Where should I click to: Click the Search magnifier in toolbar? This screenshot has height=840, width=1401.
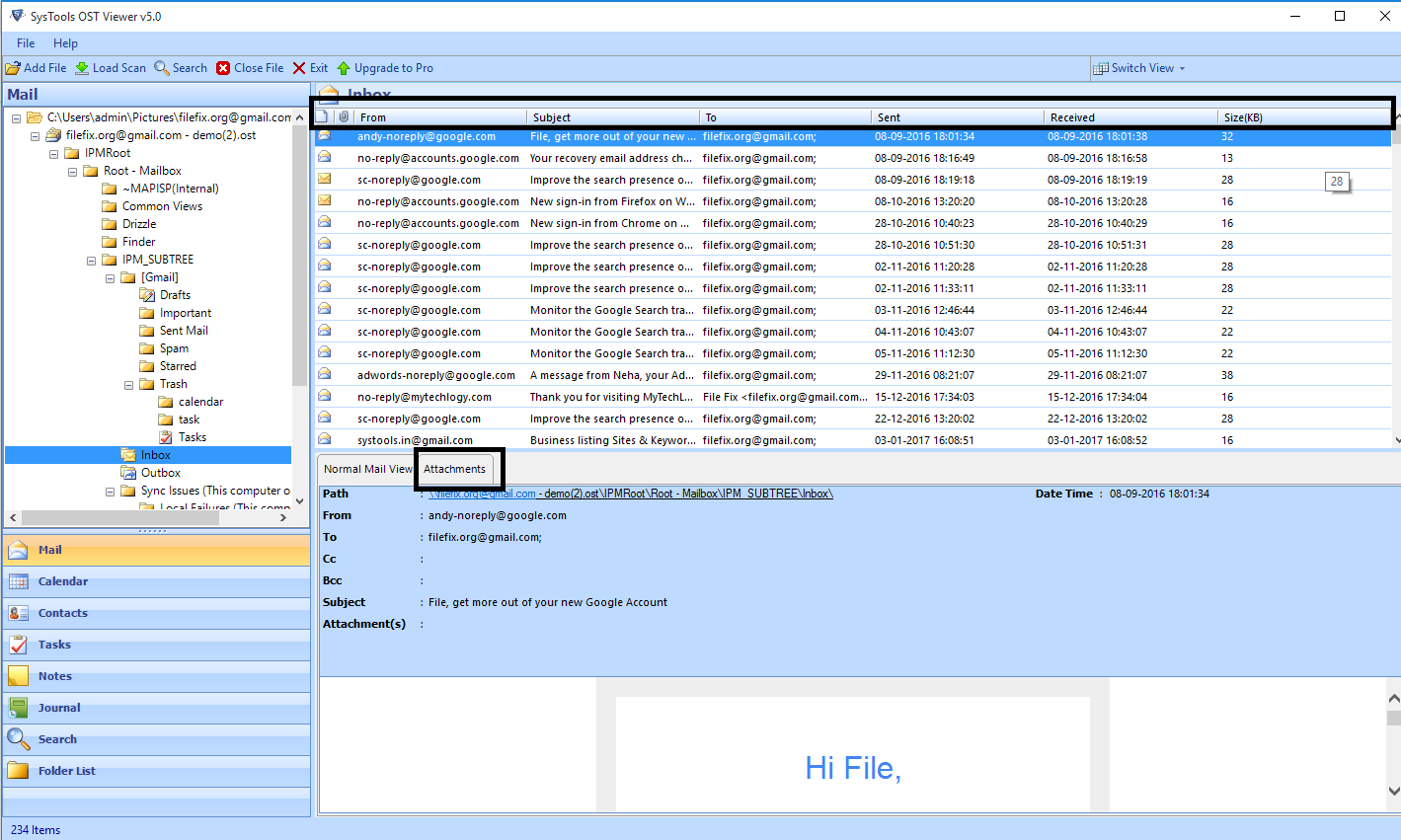[162, 68]
